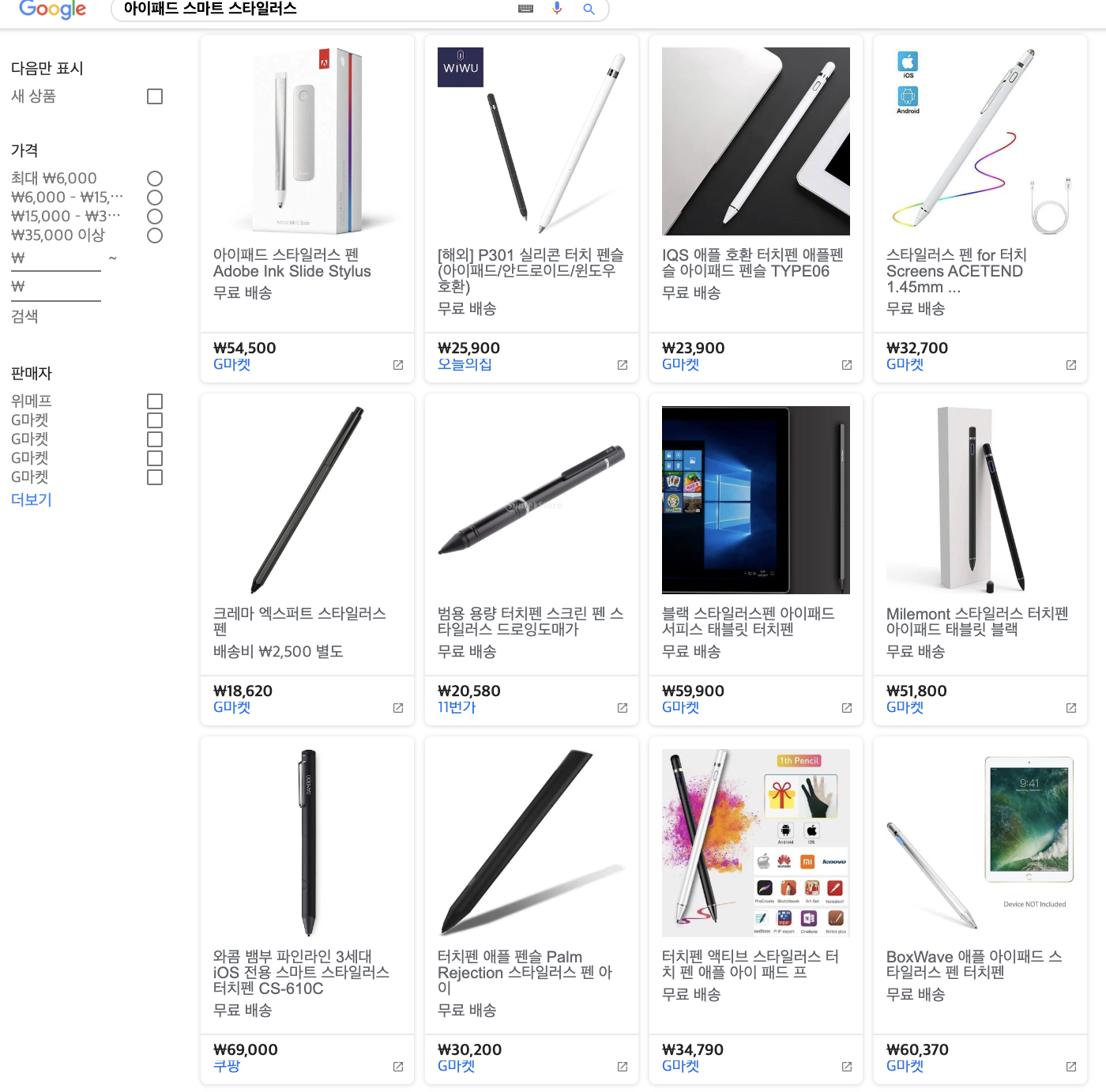Viewport: 1106px width, 1092px height.
Task: Click the 크레마 엑스퍼트 스타일러스 product image
Action: coord(307,500)
